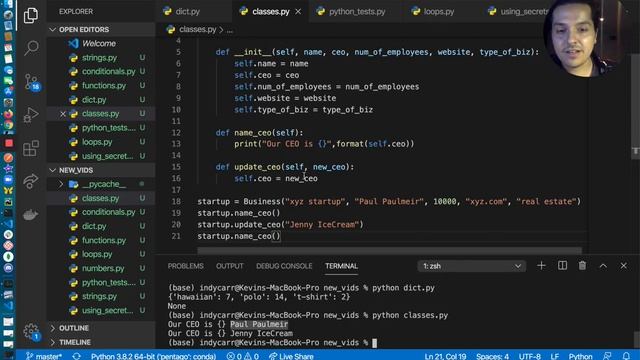Open strings.py in NEW_VIDS folder
This screenshot has width=640, height=360.
[99, 296]
